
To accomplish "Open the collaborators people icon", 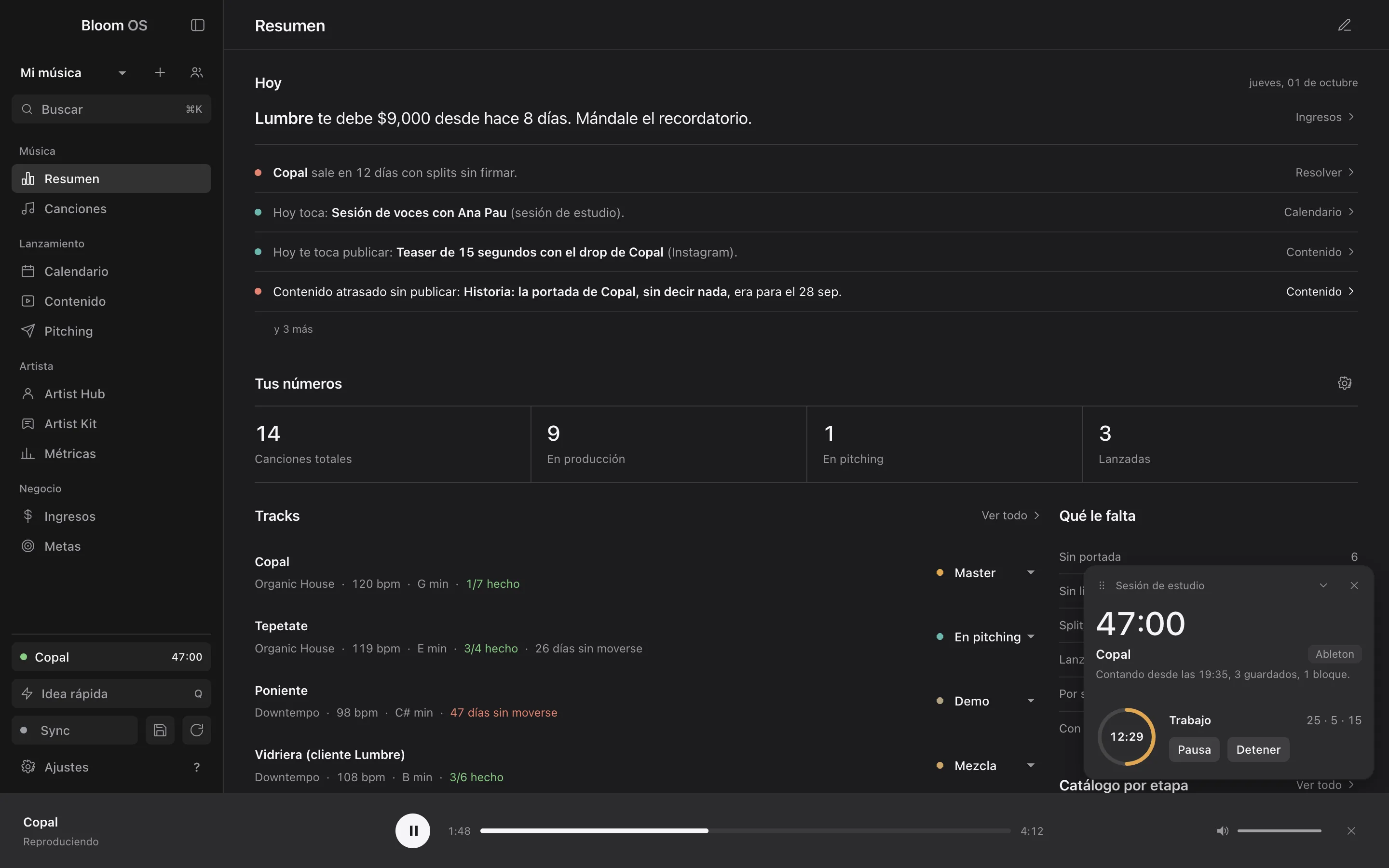I will 196,72.
